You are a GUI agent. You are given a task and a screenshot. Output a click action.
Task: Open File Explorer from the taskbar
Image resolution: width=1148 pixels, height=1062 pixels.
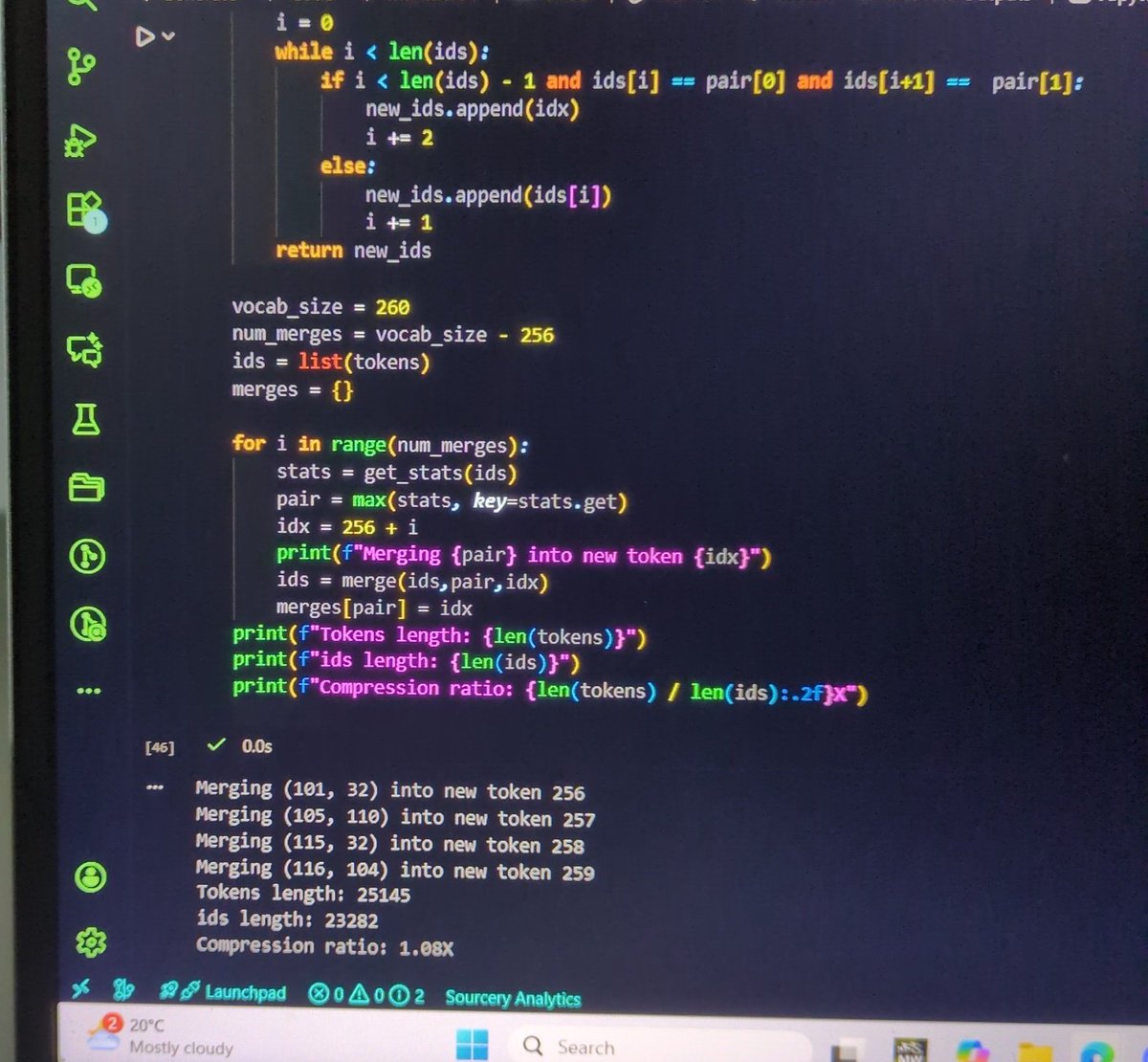click(x=1036, y=1052)
